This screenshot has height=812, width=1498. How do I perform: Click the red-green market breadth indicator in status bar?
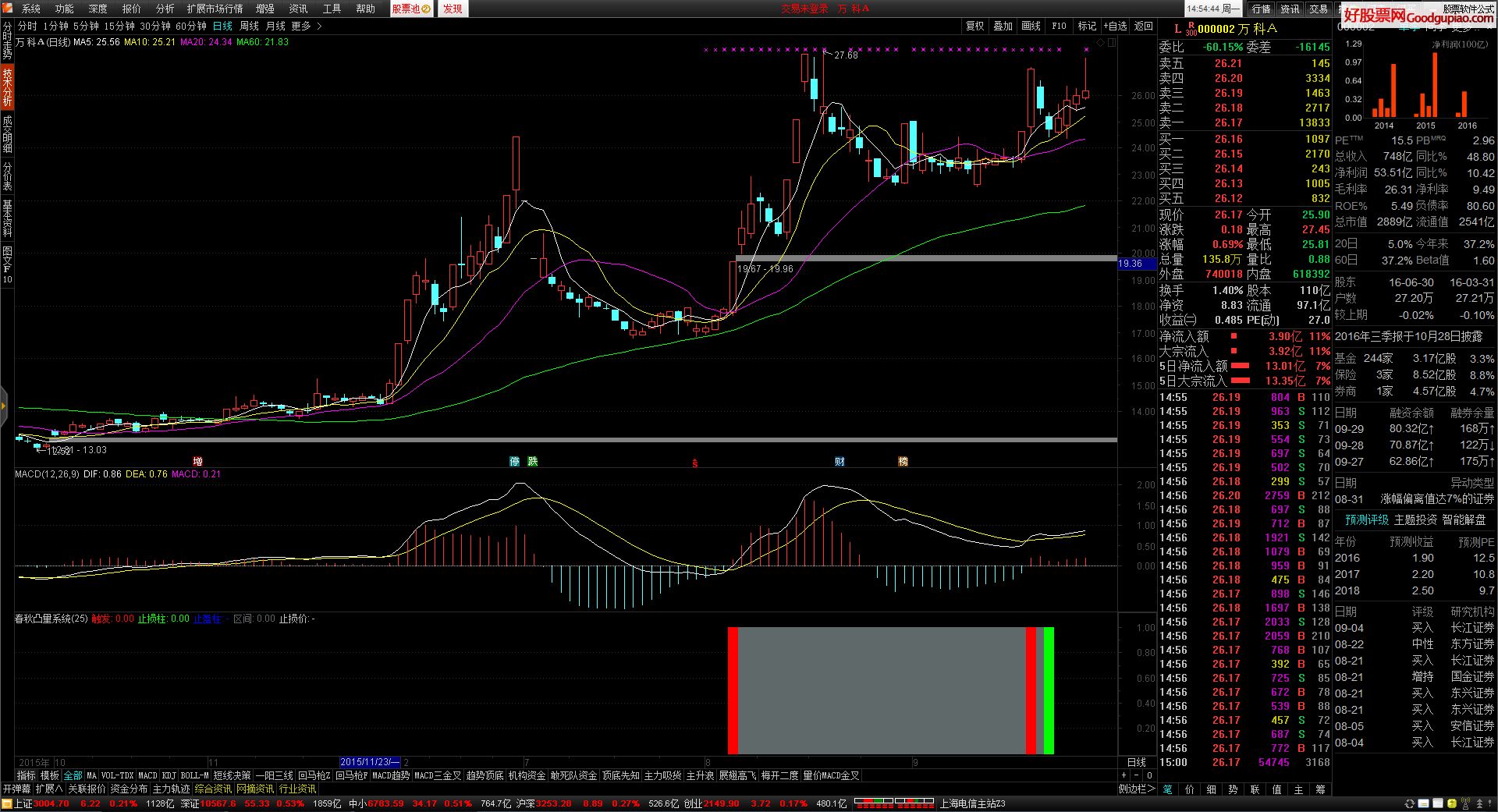894,803
